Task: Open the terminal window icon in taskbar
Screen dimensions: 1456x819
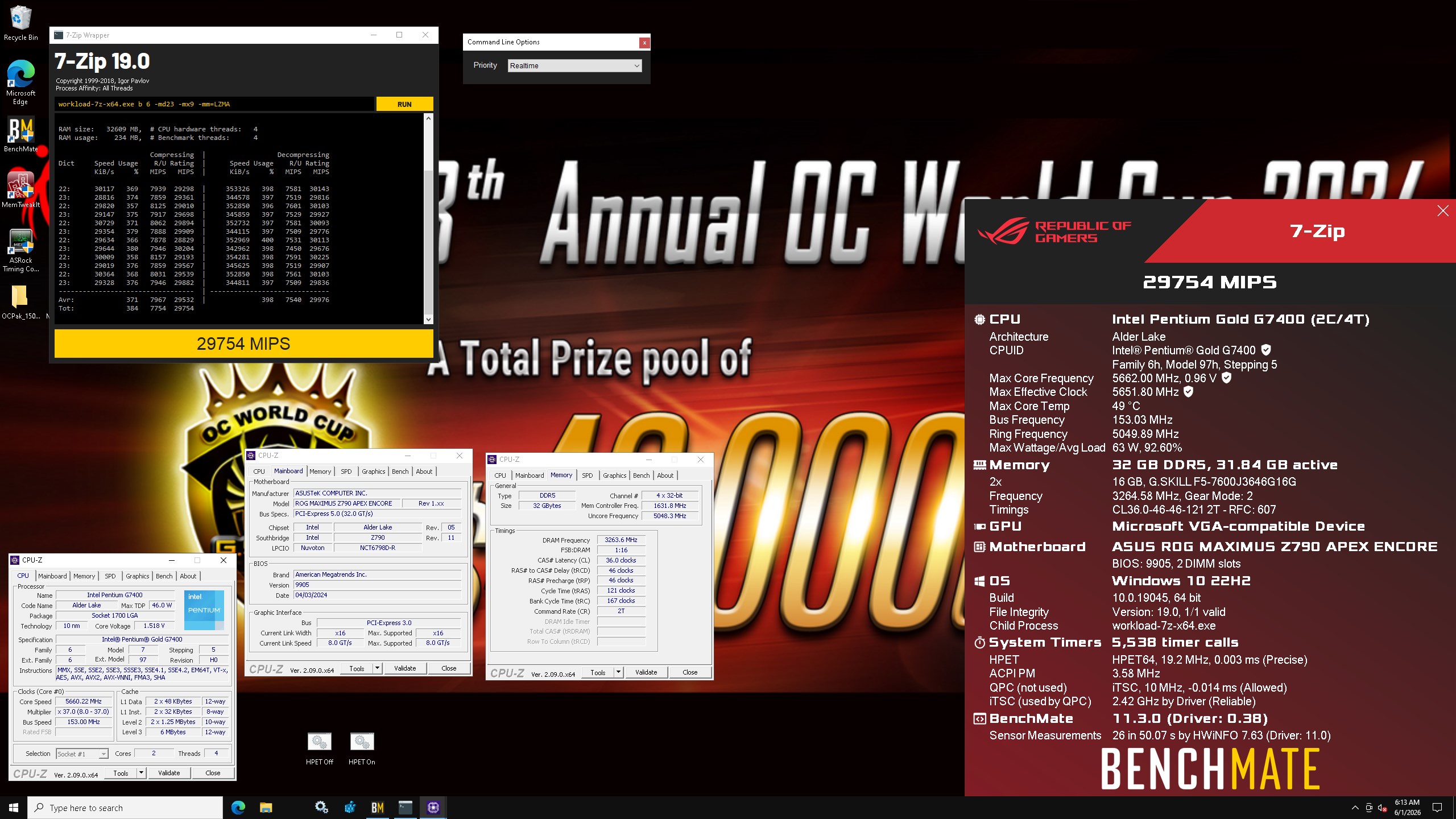Action: [406, 808]
